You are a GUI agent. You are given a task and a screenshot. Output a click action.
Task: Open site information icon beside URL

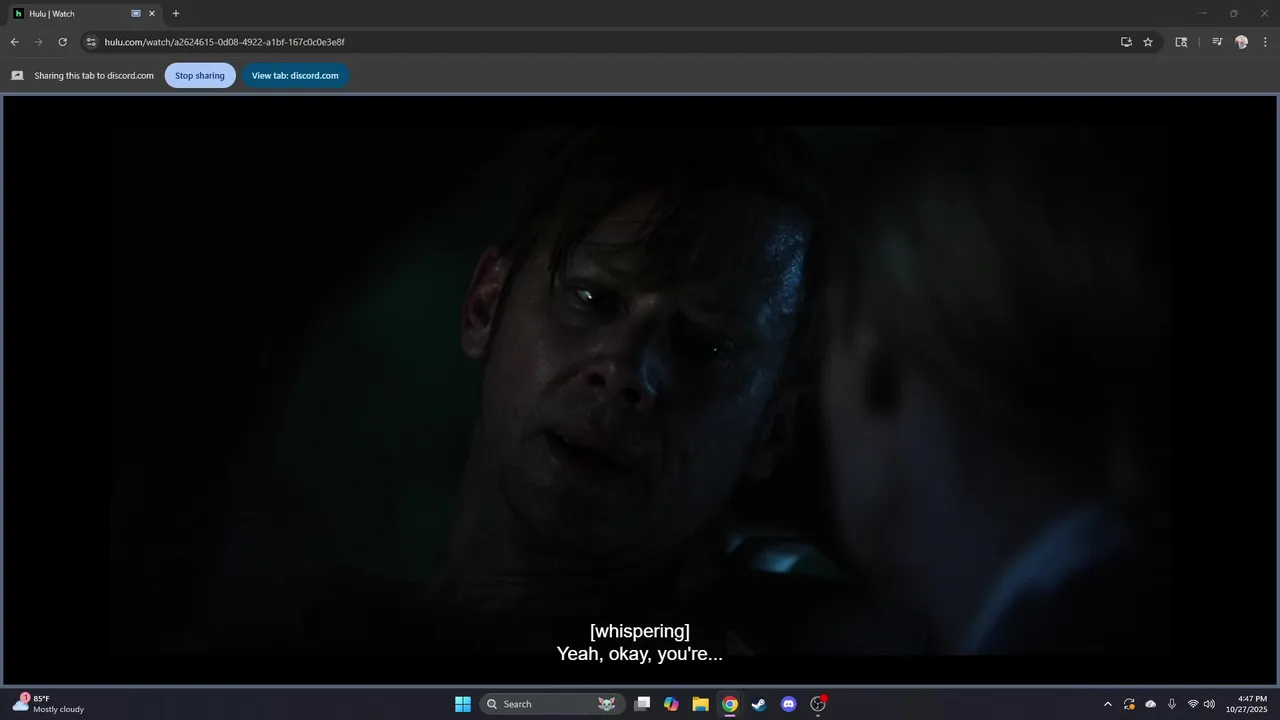point(91,42)
